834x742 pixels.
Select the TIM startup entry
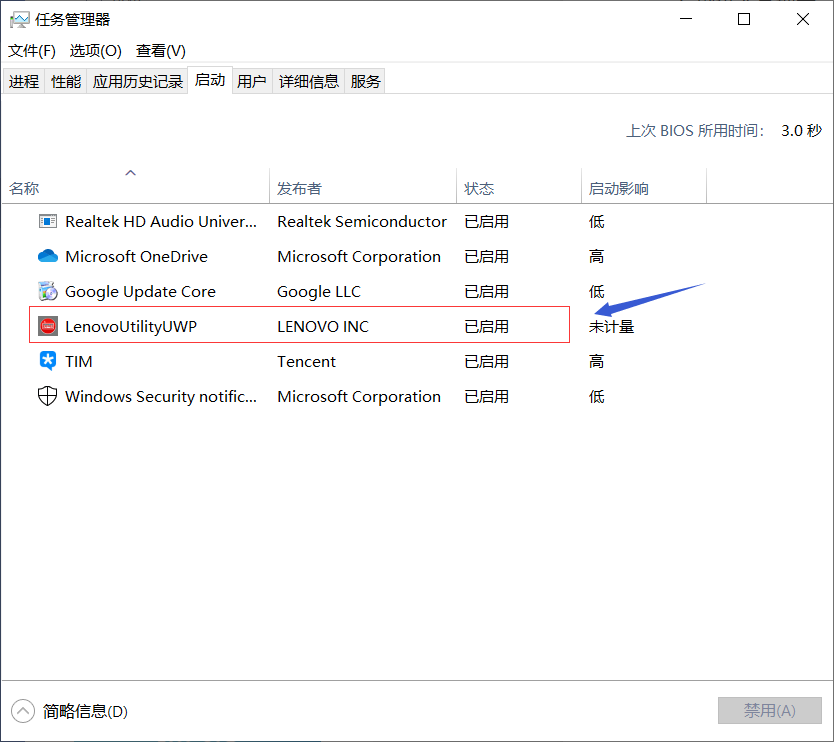click(x=417, y=361)
